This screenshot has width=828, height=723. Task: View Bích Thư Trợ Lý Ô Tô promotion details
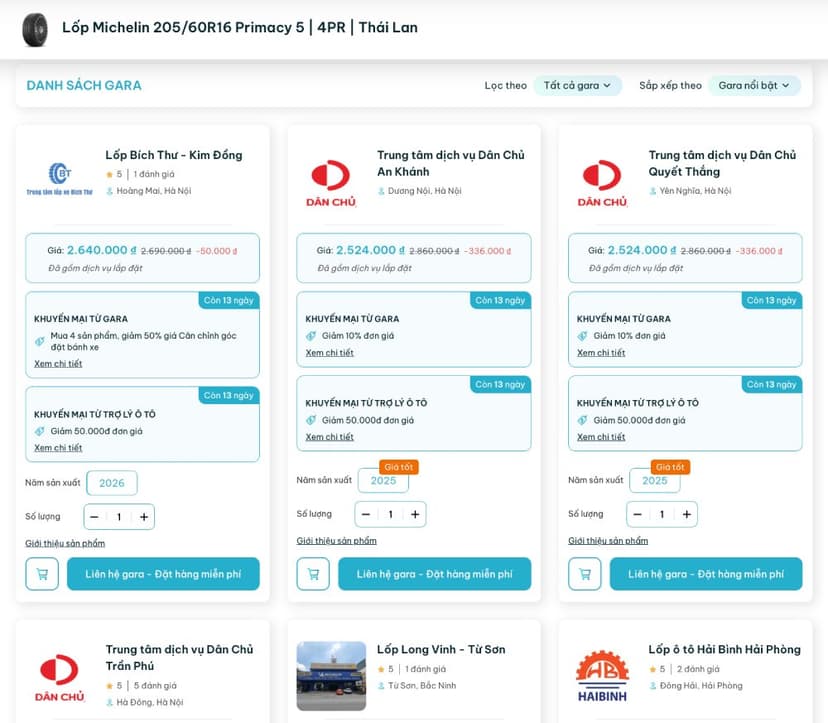[58, 447]
